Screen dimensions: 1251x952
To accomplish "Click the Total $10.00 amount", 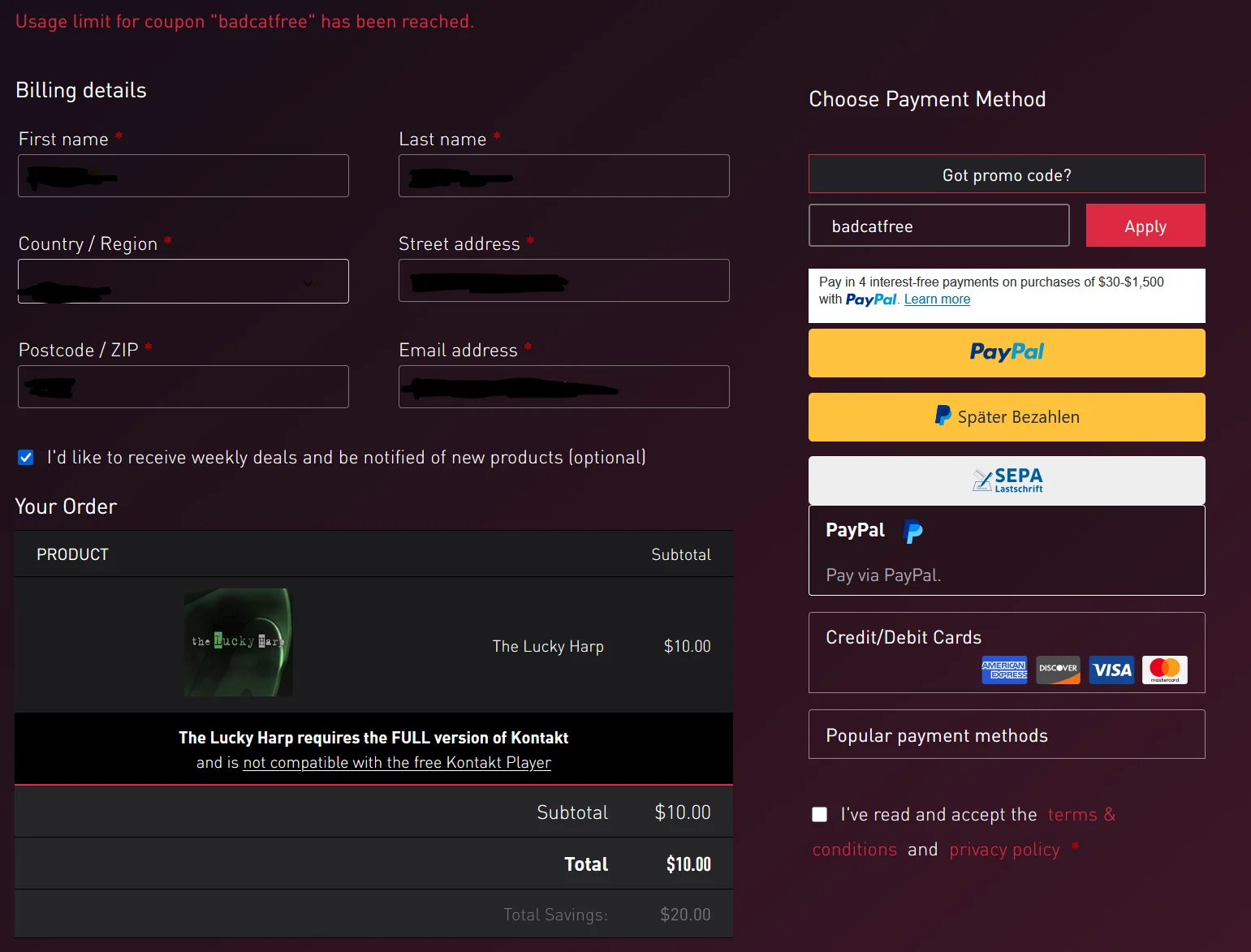I will pyautogui.click(x=688, y=864).
